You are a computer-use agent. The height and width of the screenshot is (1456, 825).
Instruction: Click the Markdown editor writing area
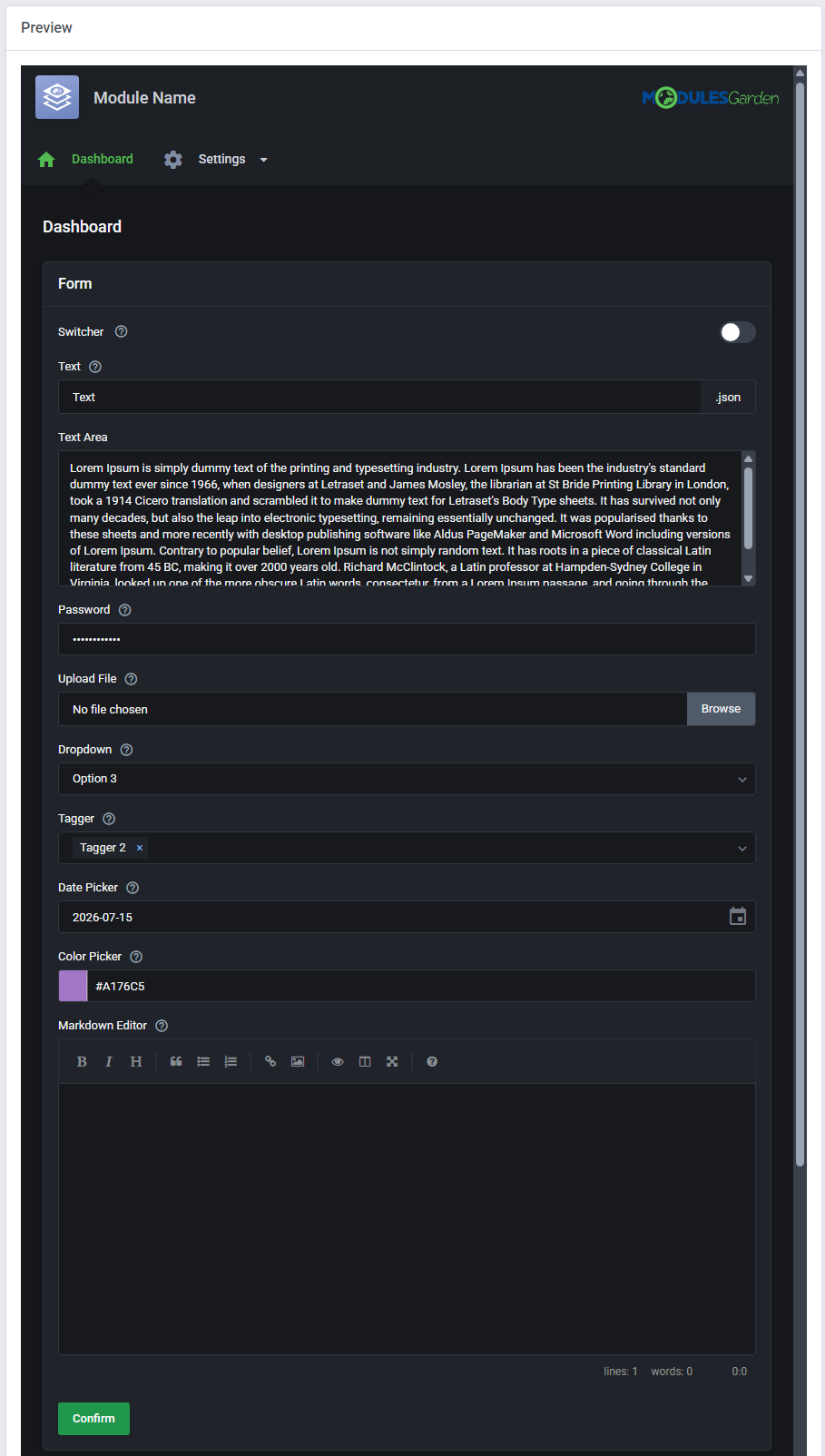coord(407,1219)
